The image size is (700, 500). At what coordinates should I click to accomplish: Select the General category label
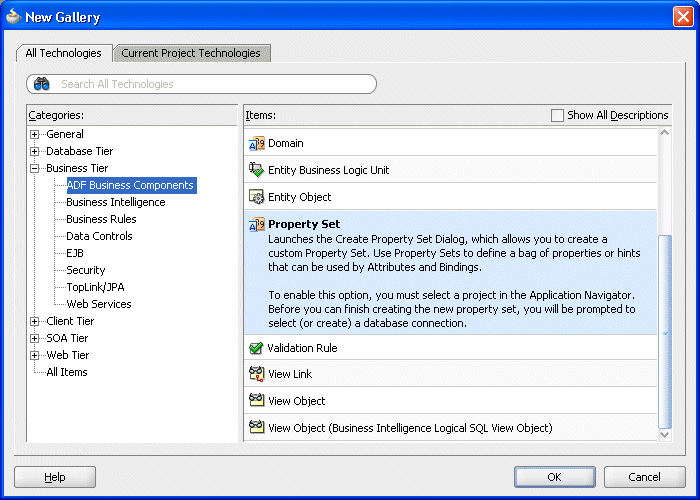pyautogui.click(x=65, y=134)
